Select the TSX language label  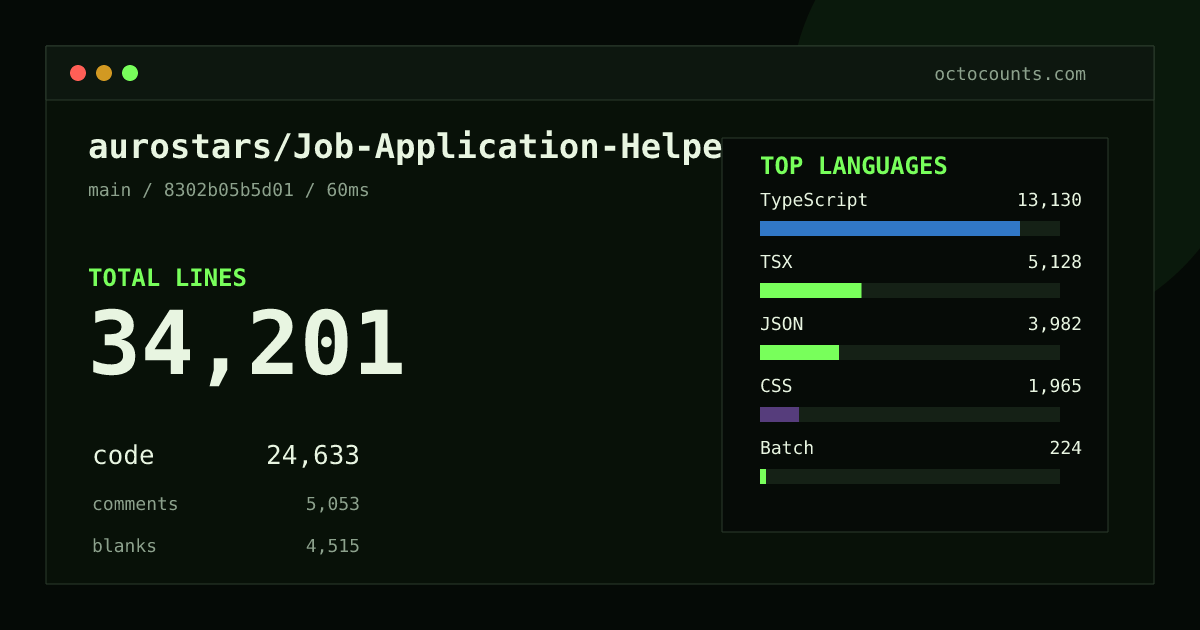(776, 262)
